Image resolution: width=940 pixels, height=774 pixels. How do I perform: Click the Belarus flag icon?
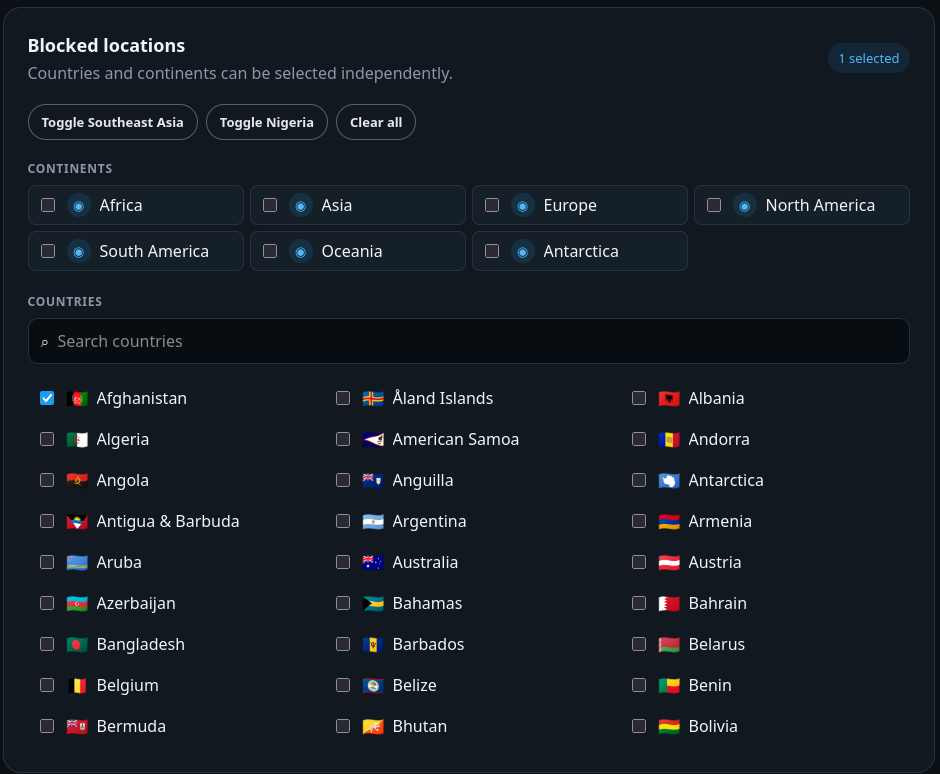(x=669, y=645)
